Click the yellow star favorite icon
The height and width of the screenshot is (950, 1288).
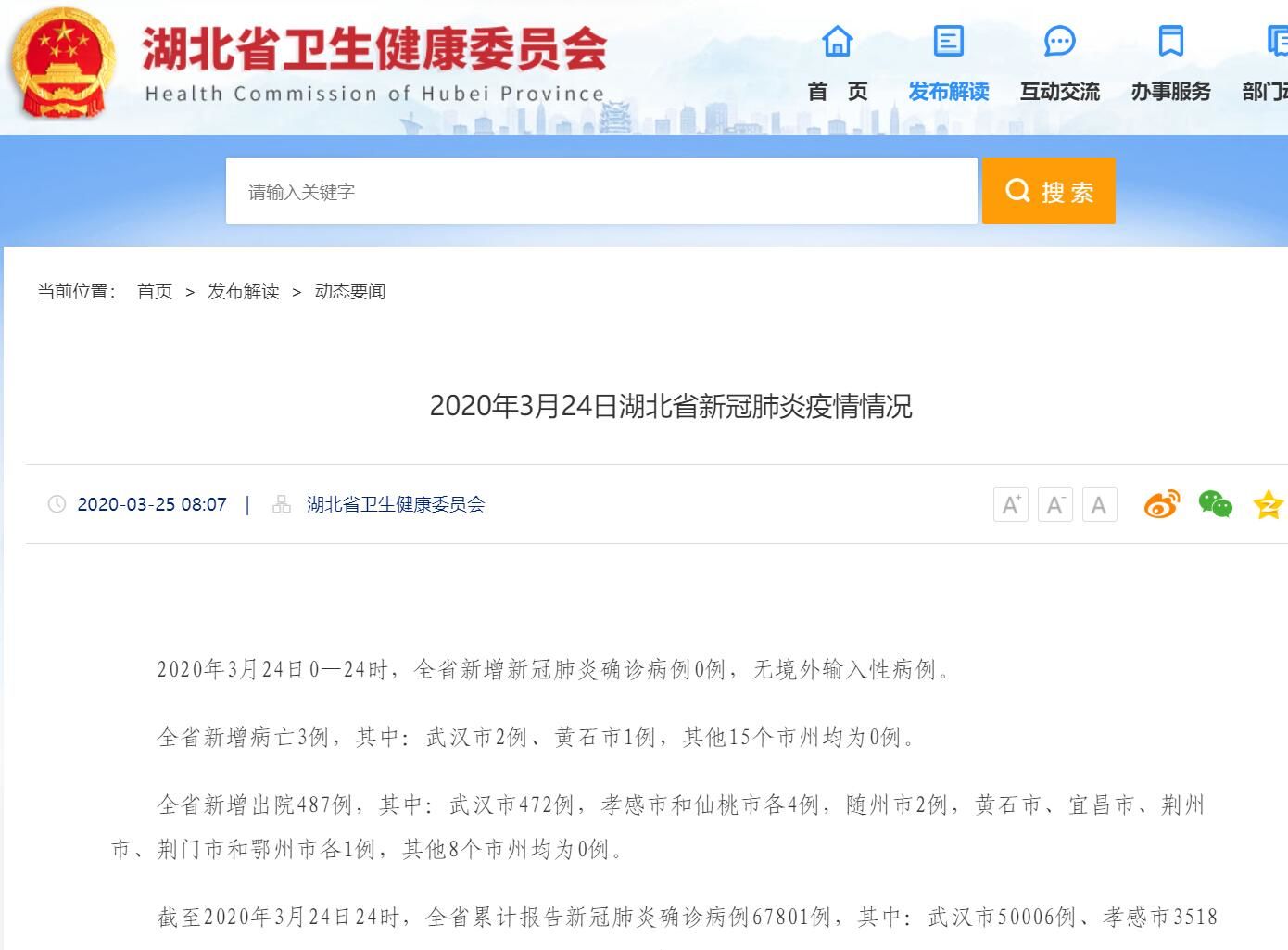(1268, 505)
